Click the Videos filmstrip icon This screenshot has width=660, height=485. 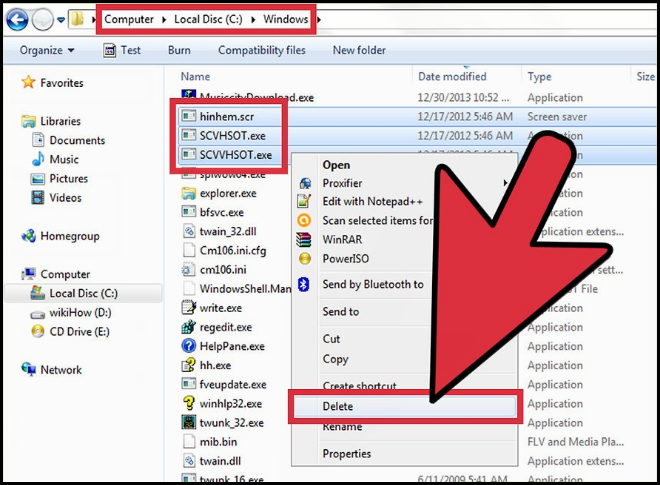[x=37, y=197]
